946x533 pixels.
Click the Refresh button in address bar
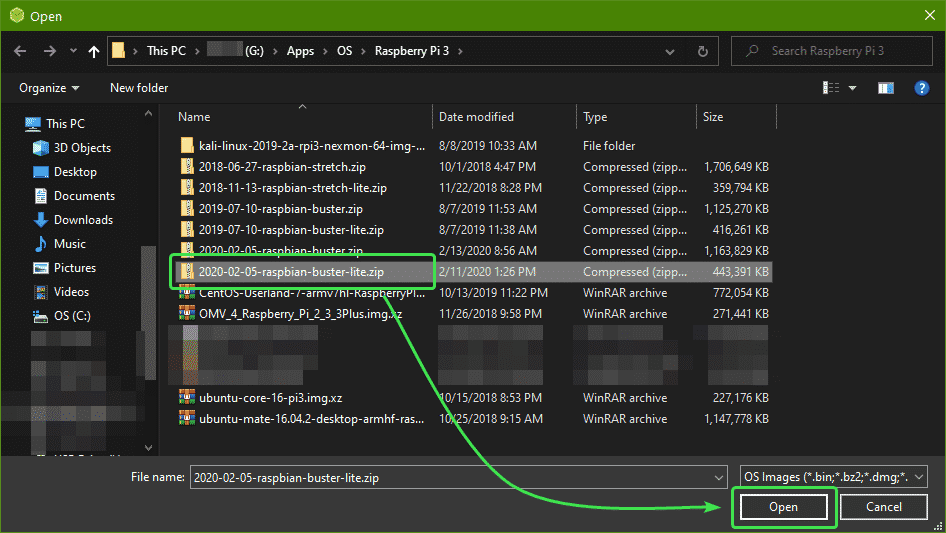(x=703, y=51)
